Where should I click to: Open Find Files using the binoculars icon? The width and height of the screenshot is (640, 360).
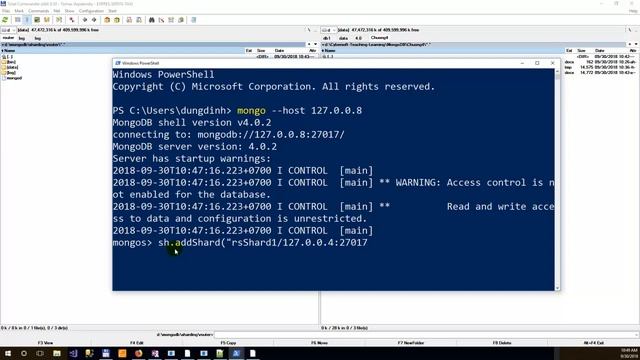(x=151, y=20)
